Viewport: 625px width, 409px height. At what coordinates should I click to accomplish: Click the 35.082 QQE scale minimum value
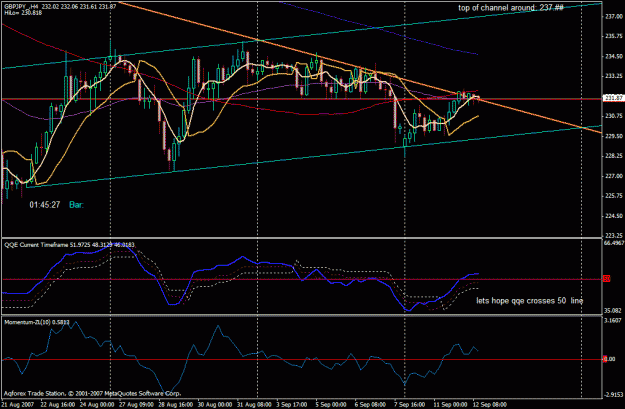click(613, 311)
